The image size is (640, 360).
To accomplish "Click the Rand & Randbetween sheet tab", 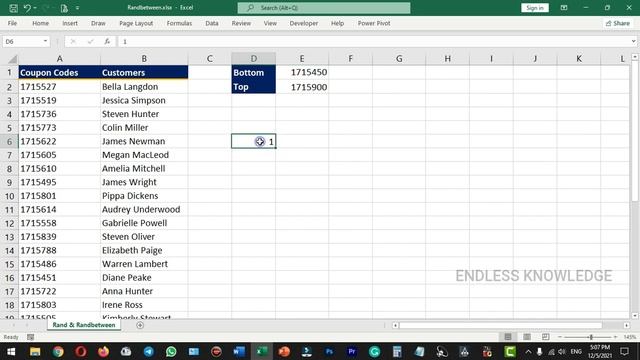I will (x=84, y=325).
